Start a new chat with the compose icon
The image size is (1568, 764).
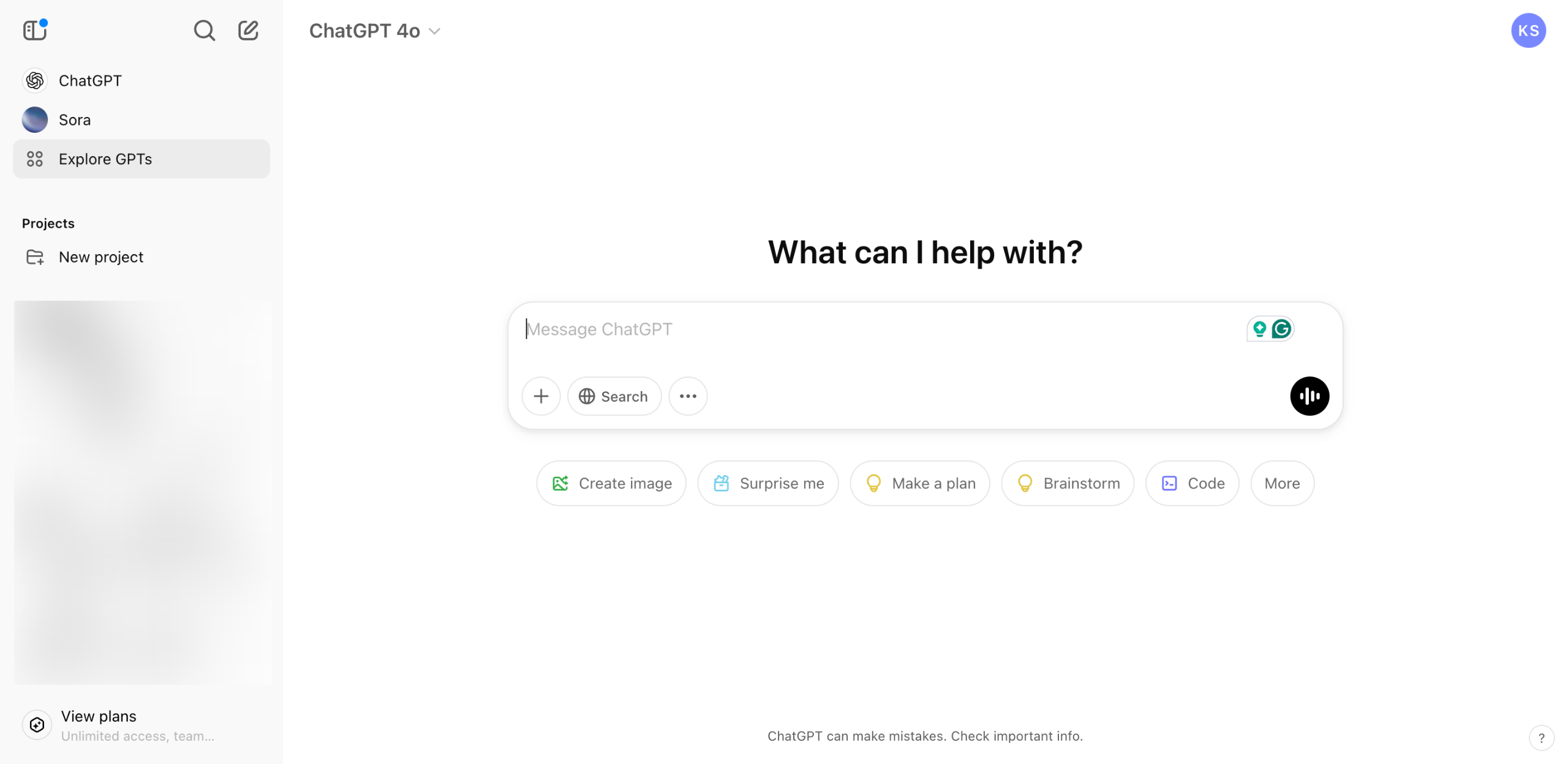[x=248, y=30]
